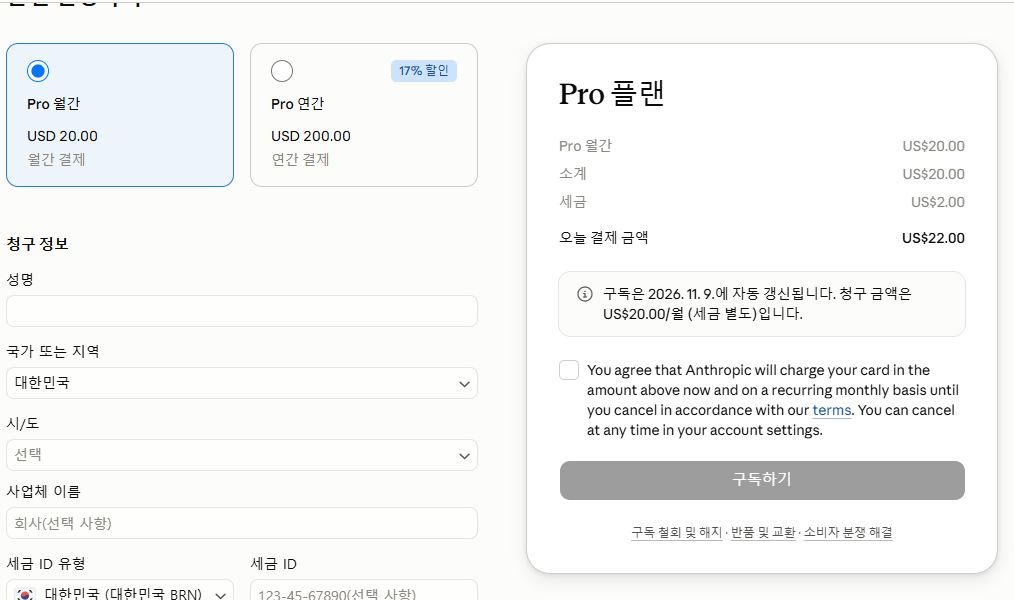The image size is (1014, 600).
Task: Click the 사업체 이름 company input field
Action: (x=242, y=523)
